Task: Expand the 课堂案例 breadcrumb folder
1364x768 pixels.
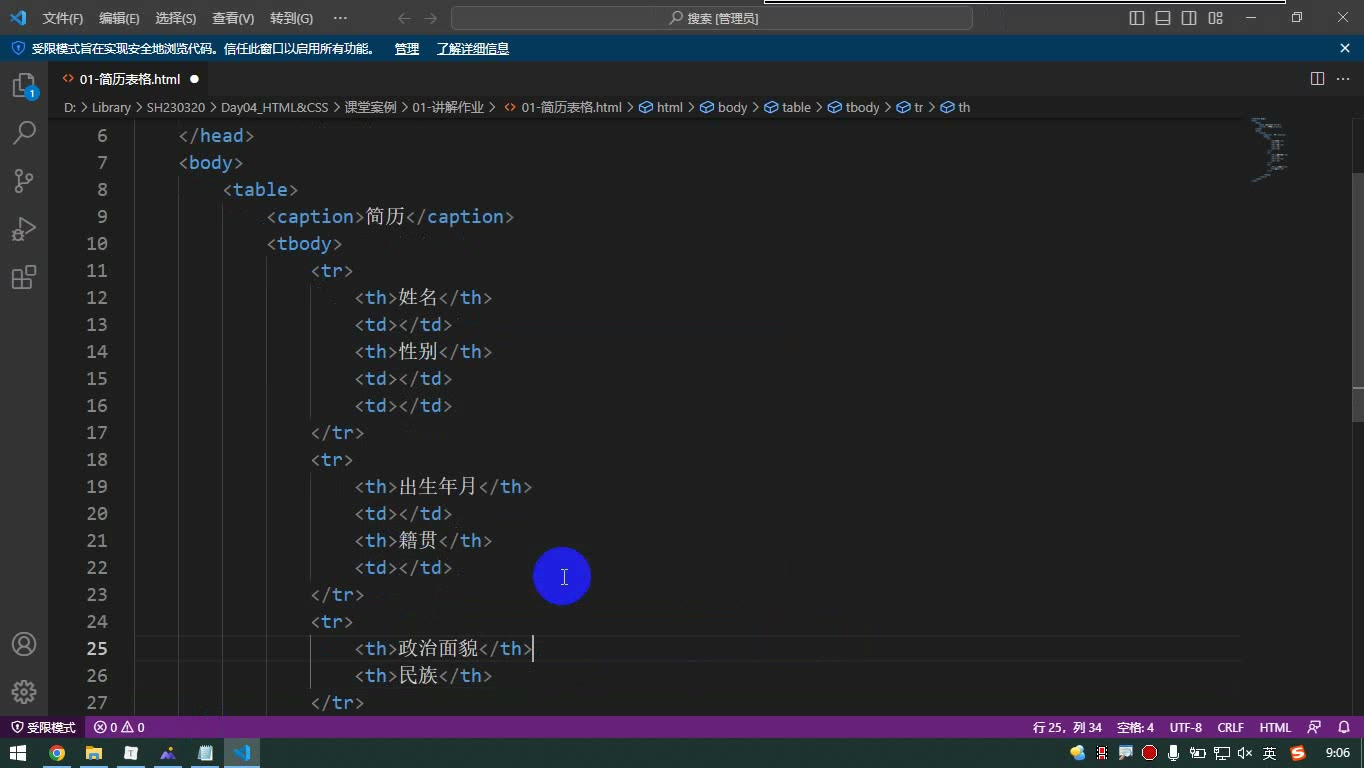Action: pyautogui.click(x=370, y=107)
